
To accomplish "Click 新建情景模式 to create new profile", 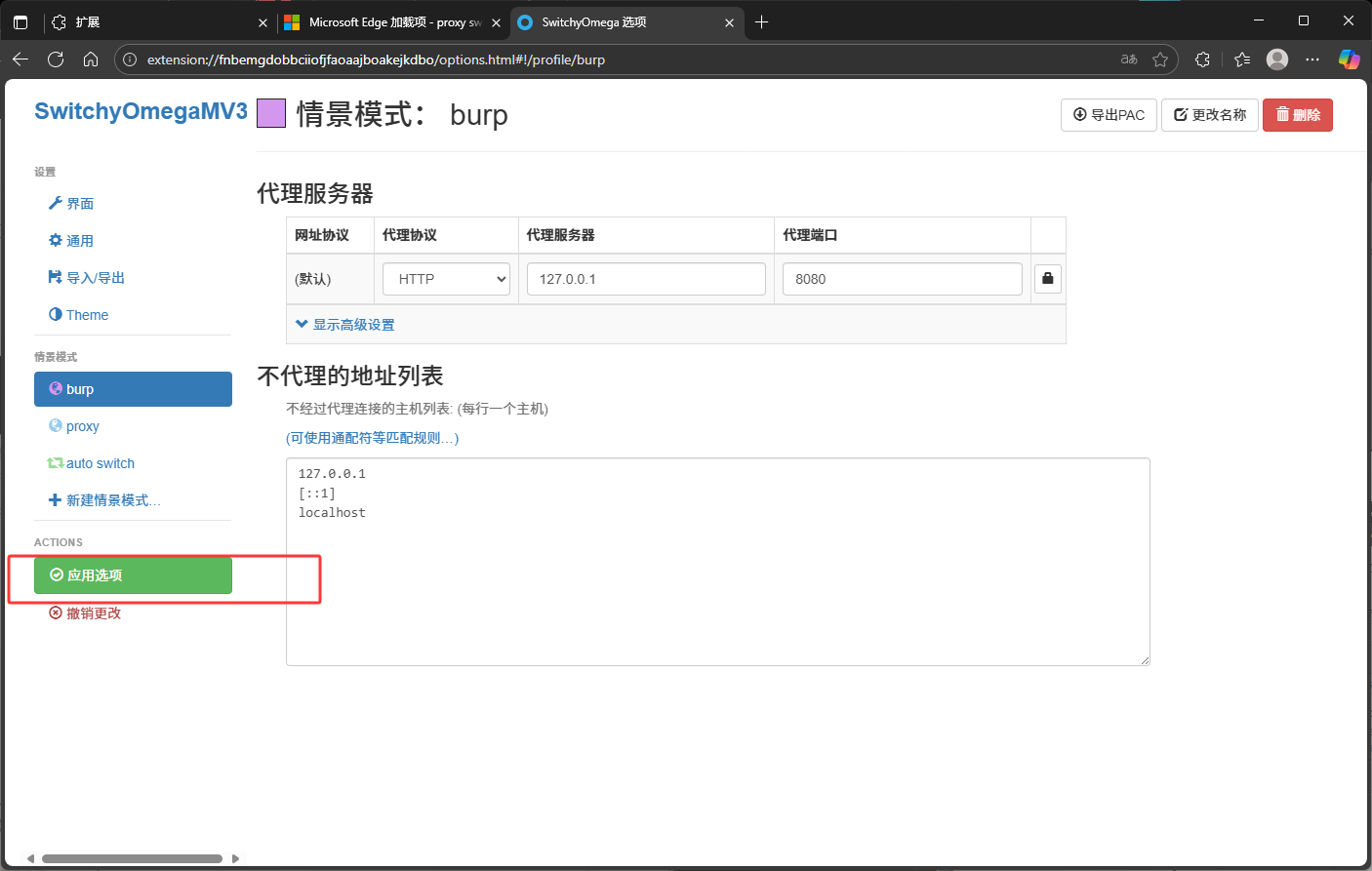I will [104, 500].
